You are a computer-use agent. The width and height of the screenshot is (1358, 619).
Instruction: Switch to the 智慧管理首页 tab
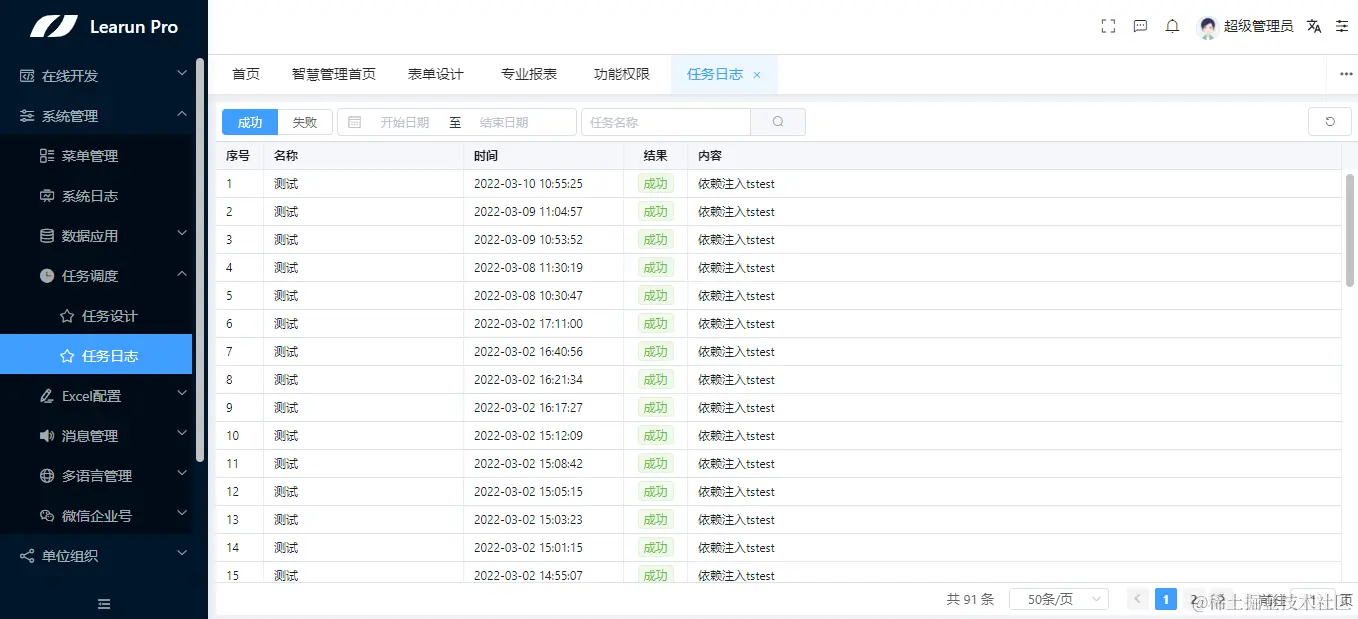(x=334, y=74)
